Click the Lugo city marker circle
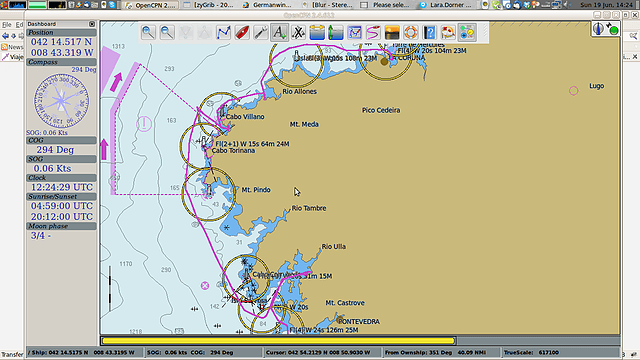The image size is (640, 360). [x=573, y=91]
